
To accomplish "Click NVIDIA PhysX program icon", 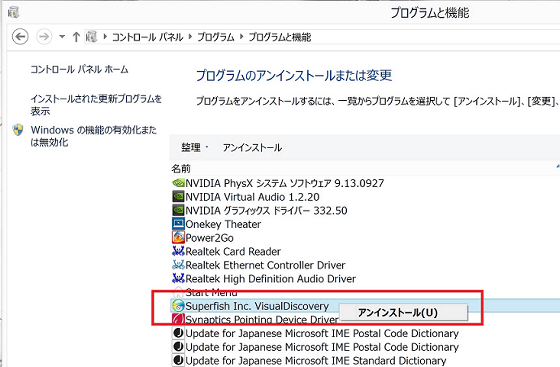I will tap(178, 183).
